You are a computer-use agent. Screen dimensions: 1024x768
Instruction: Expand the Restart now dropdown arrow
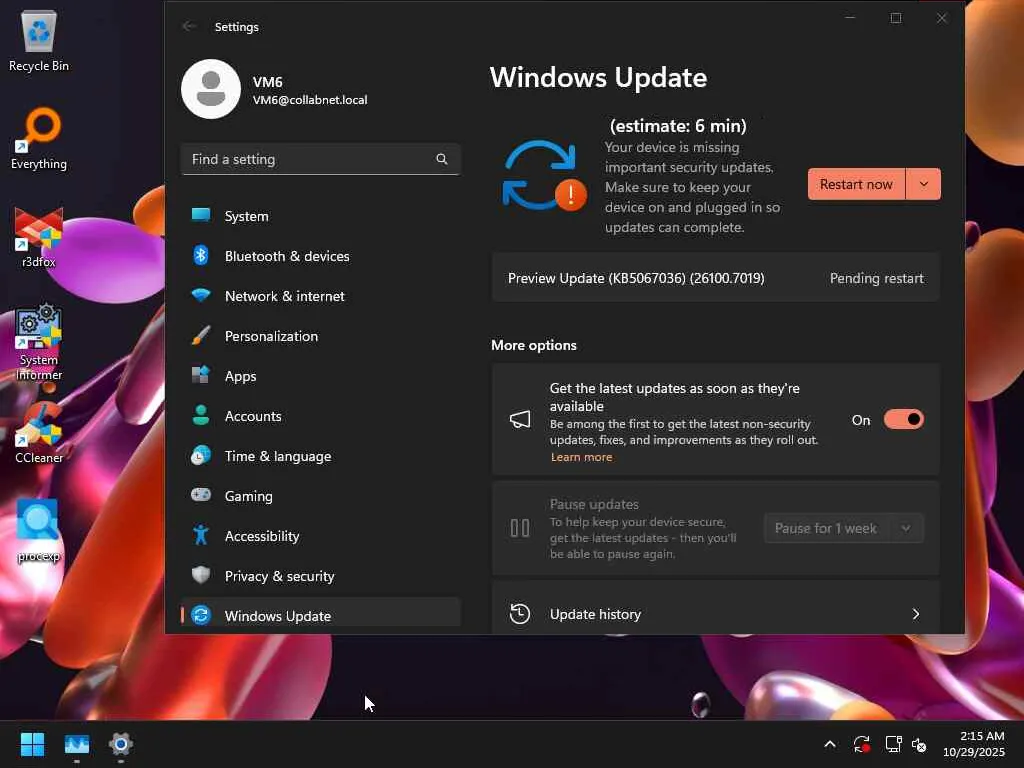pos(923,184)
